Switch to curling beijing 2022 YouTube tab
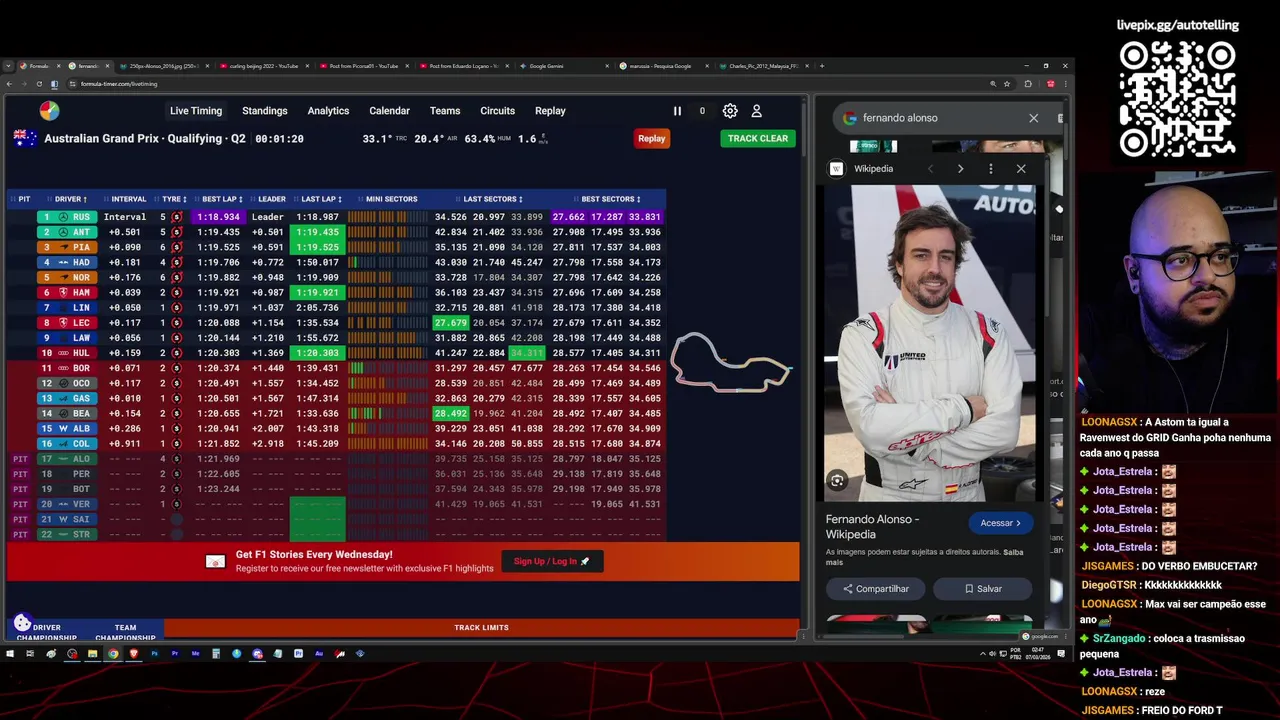 click(264, 66)
